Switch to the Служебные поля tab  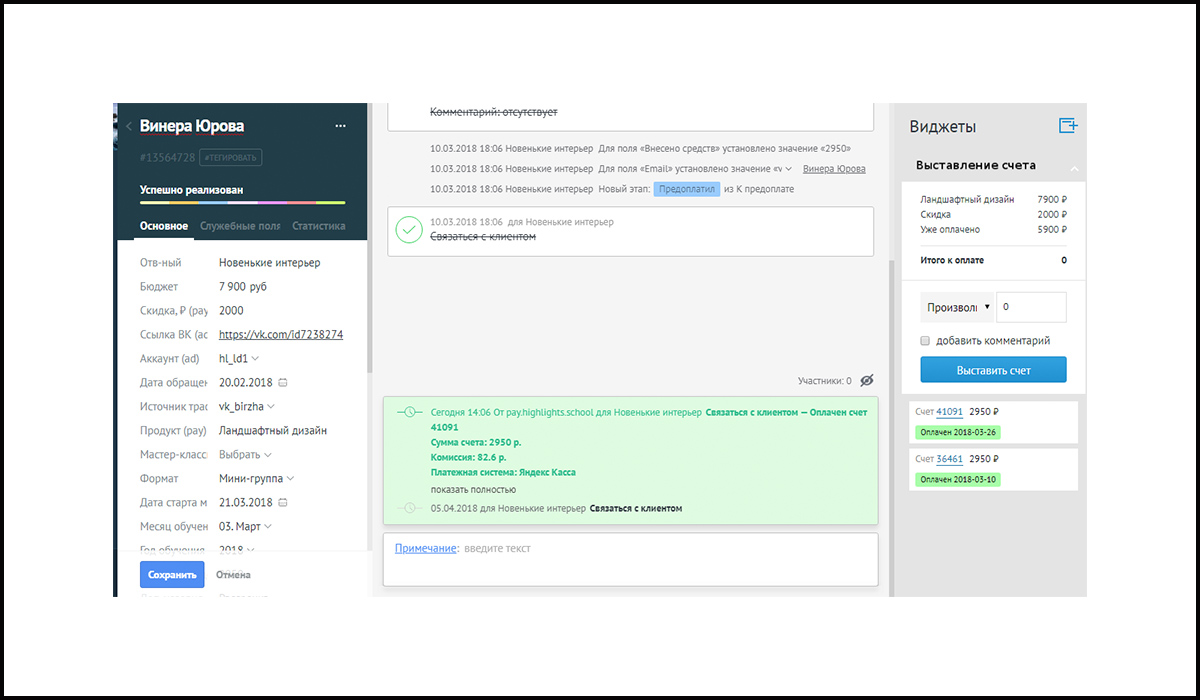[x=240, y=226]
